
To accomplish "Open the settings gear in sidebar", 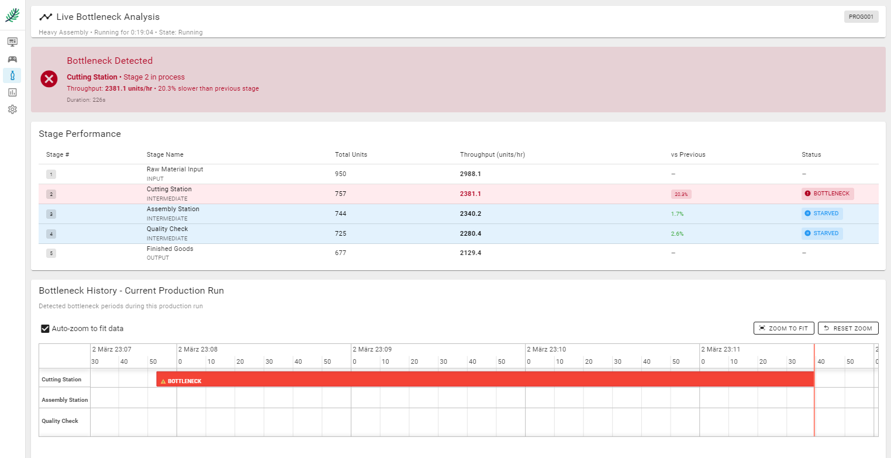I will pyautogui.click(x=12, y=110).
